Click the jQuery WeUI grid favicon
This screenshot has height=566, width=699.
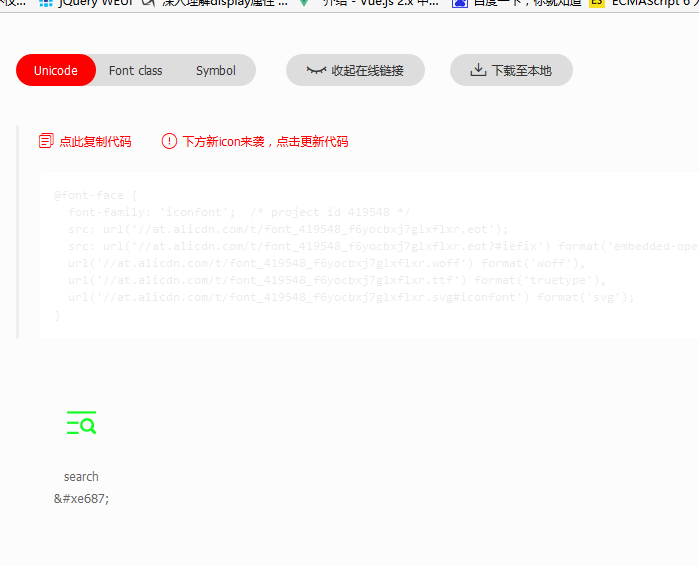(46, 3)
